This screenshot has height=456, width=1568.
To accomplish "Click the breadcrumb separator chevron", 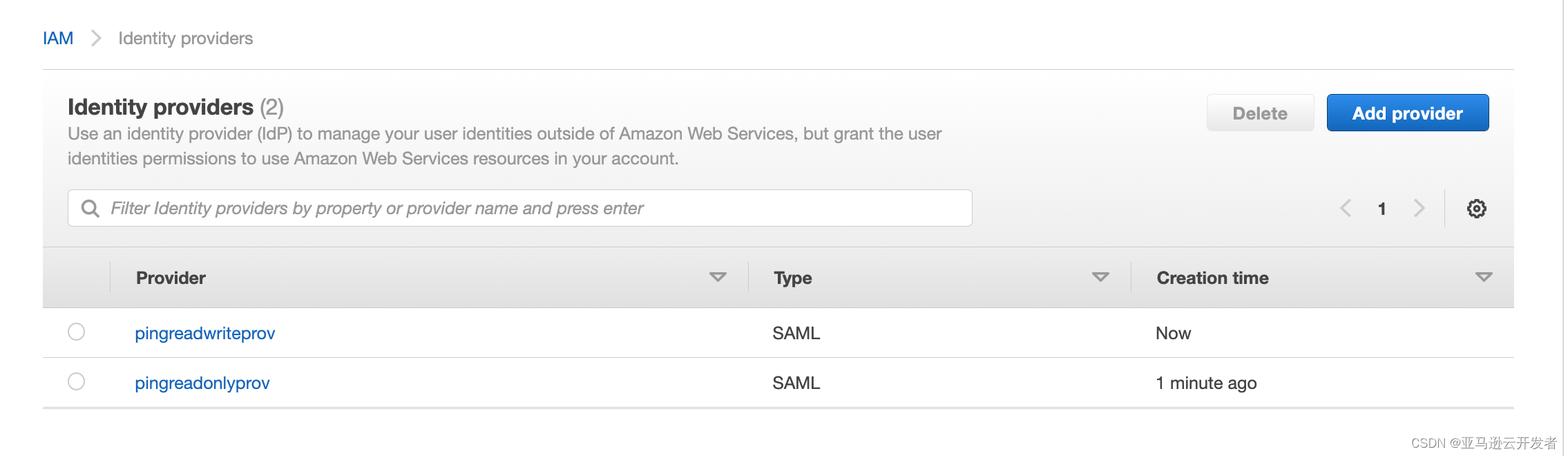I will click(x=96, y=39).
